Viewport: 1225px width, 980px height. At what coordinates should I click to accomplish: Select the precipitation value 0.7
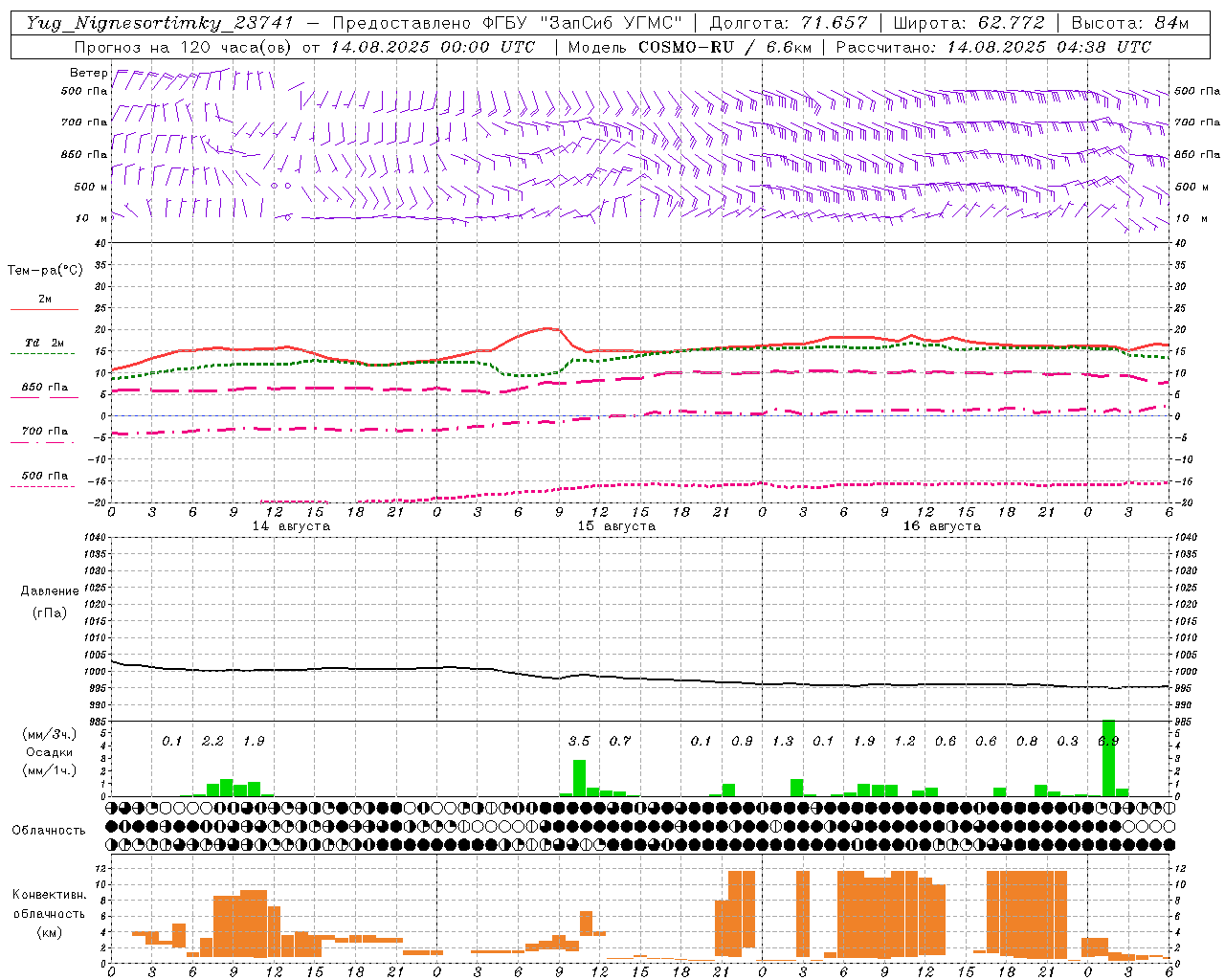620,742
